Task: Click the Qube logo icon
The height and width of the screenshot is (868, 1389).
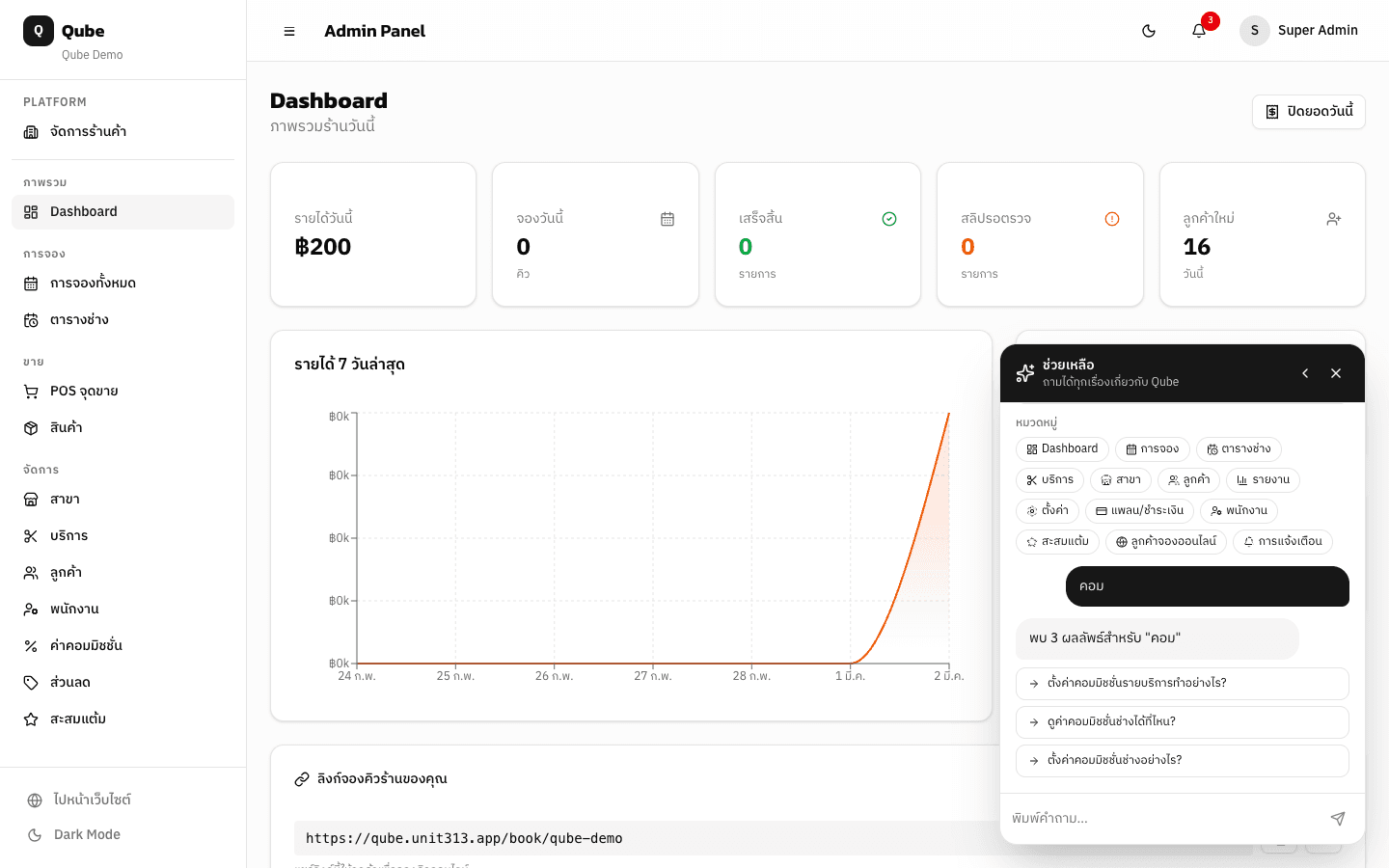Action: pos(39,31)
